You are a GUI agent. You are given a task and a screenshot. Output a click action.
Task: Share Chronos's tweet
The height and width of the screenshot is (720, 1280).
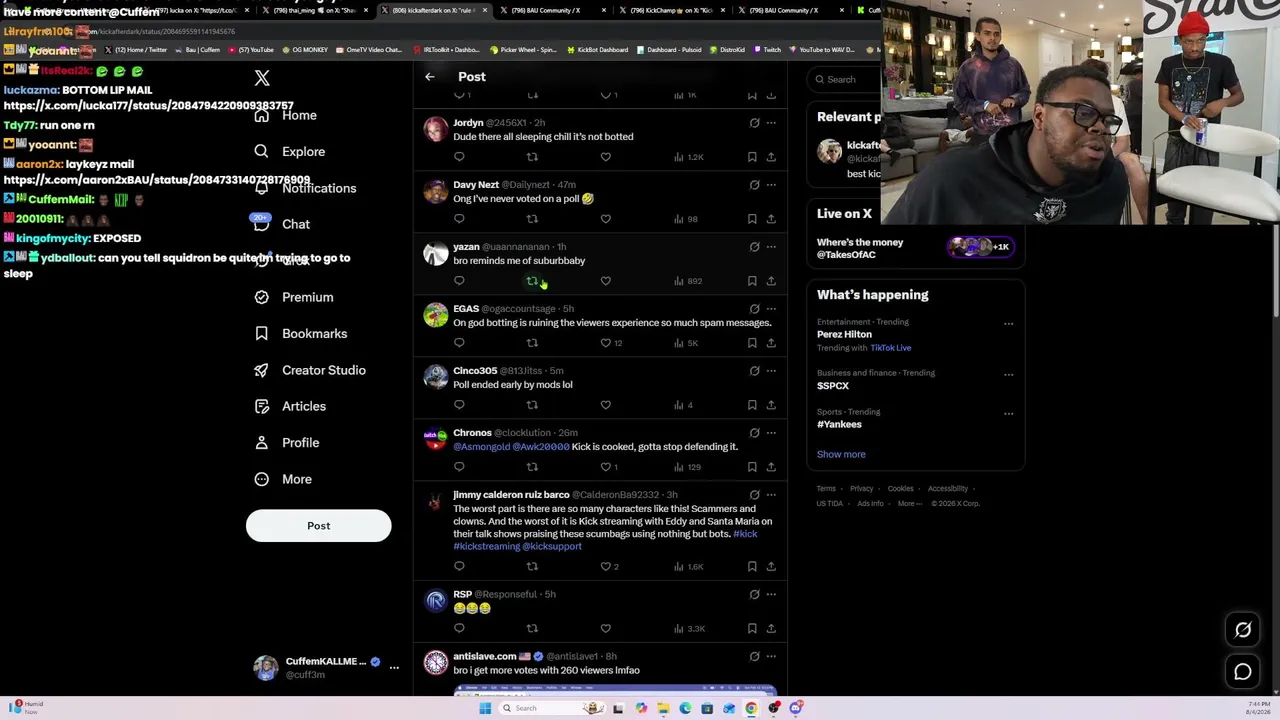tap(771, 467)
